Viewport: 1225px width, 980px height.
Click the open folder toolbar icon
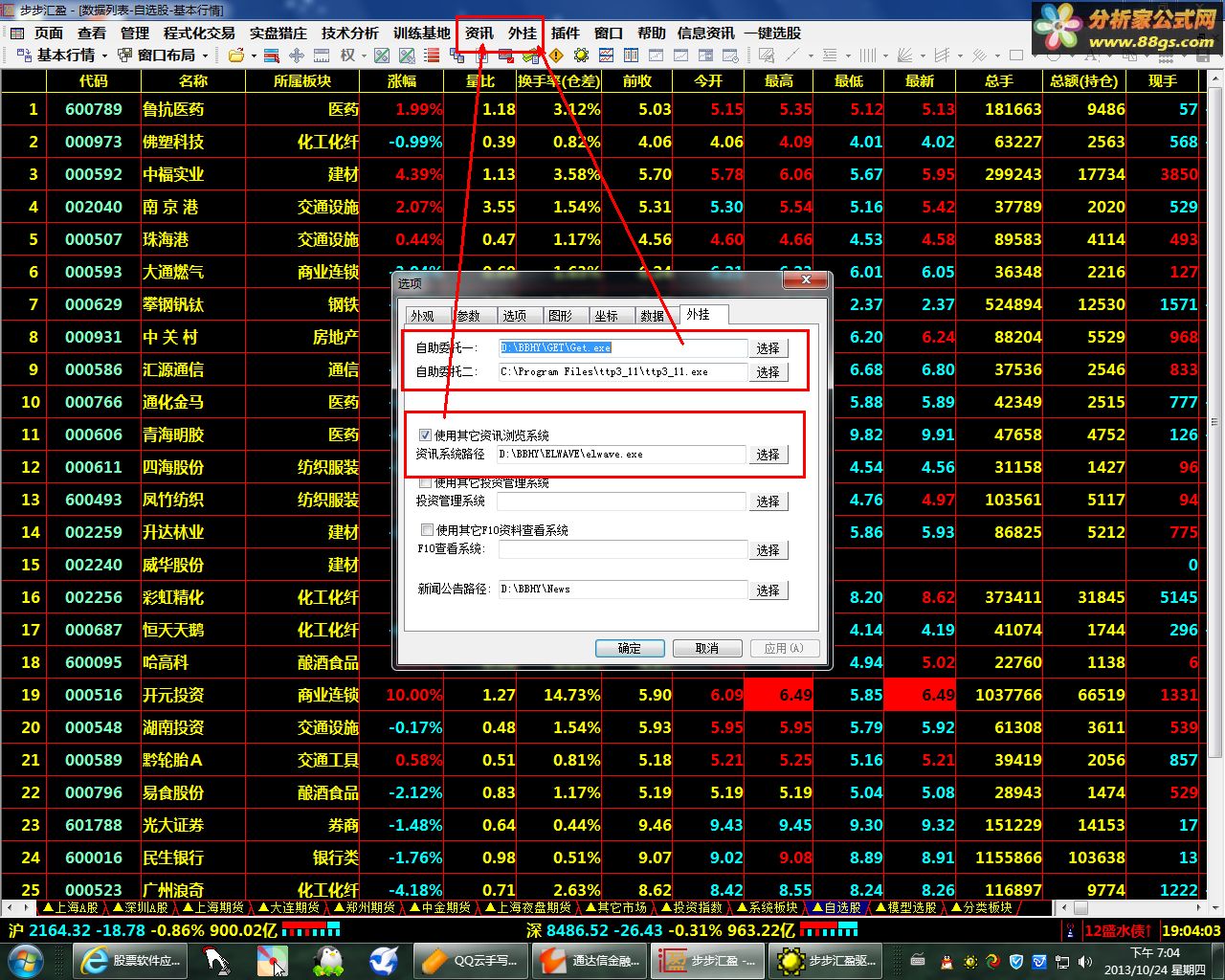click(x=235, y=56)
